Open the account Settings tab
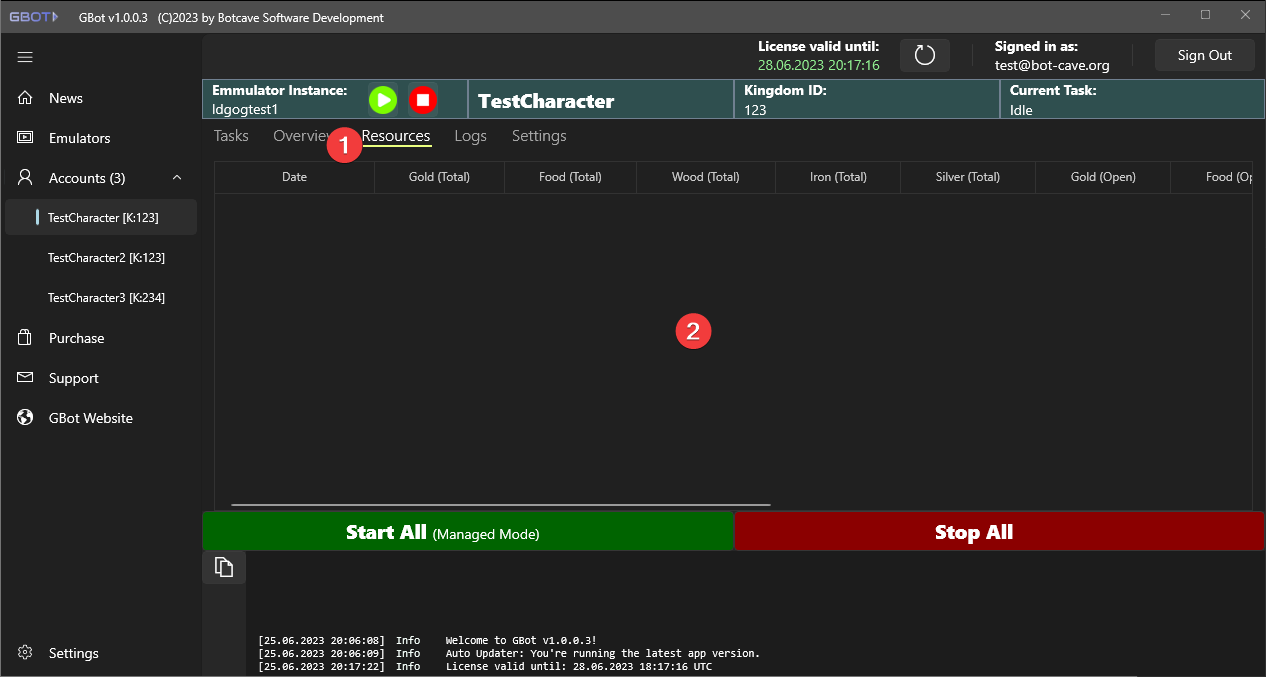Viewport: 1266px width, 677px height. tap(539, 136)
